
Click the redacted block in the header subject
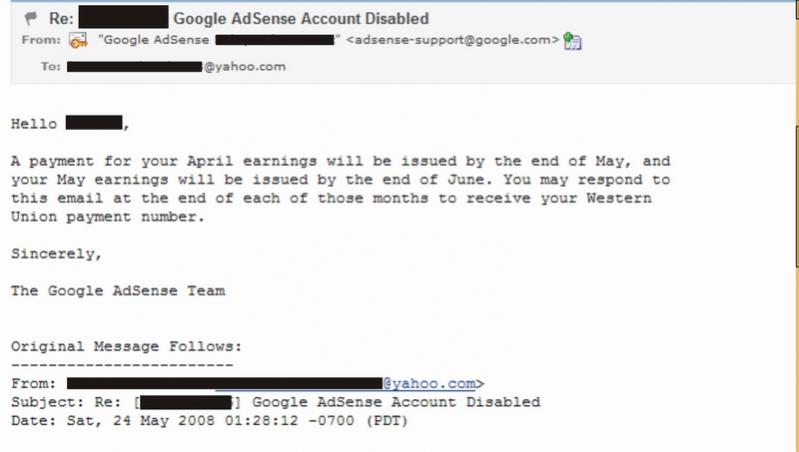click(x=123, y=17)
